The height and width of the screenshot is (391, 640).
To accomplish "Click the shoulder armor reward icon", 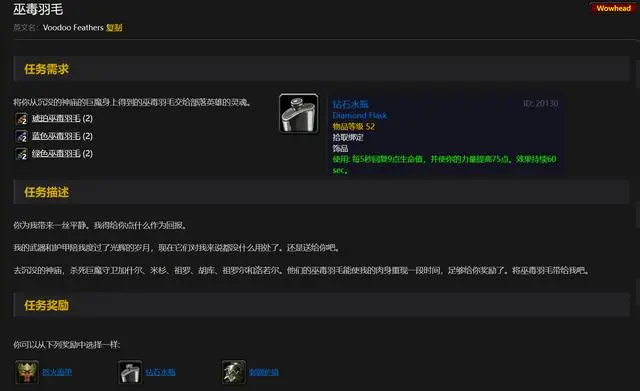I will [234, 372].
